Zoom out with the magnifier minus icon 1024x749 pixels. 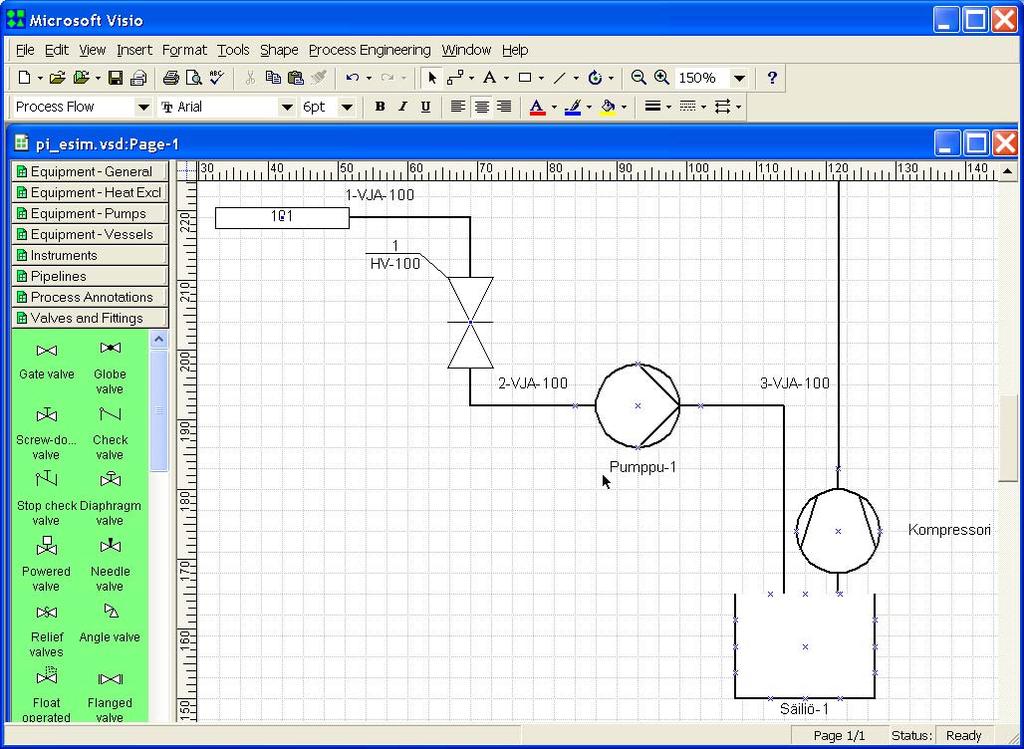(x=639, y=78)
